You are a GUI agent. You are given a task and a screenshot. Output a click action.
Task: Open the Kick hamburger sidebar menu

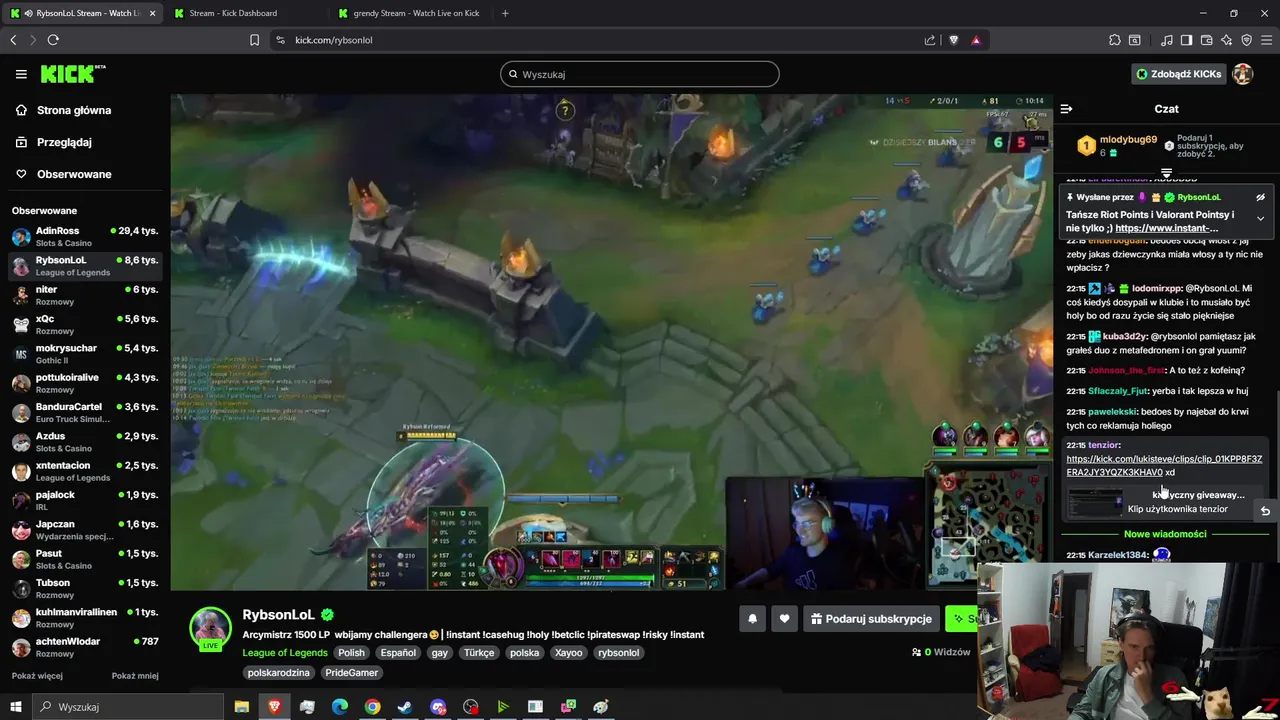21,74
